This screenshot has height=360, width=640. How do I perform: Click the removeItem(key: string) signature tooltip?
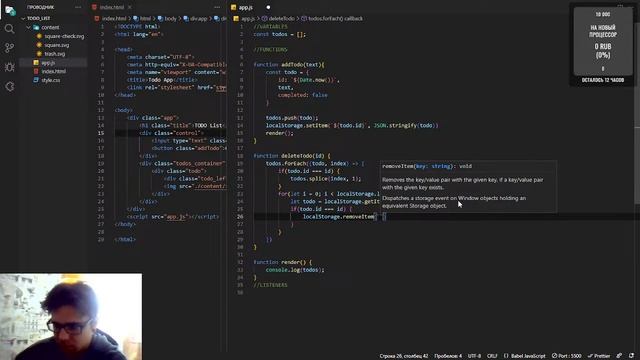coord(427,166)
